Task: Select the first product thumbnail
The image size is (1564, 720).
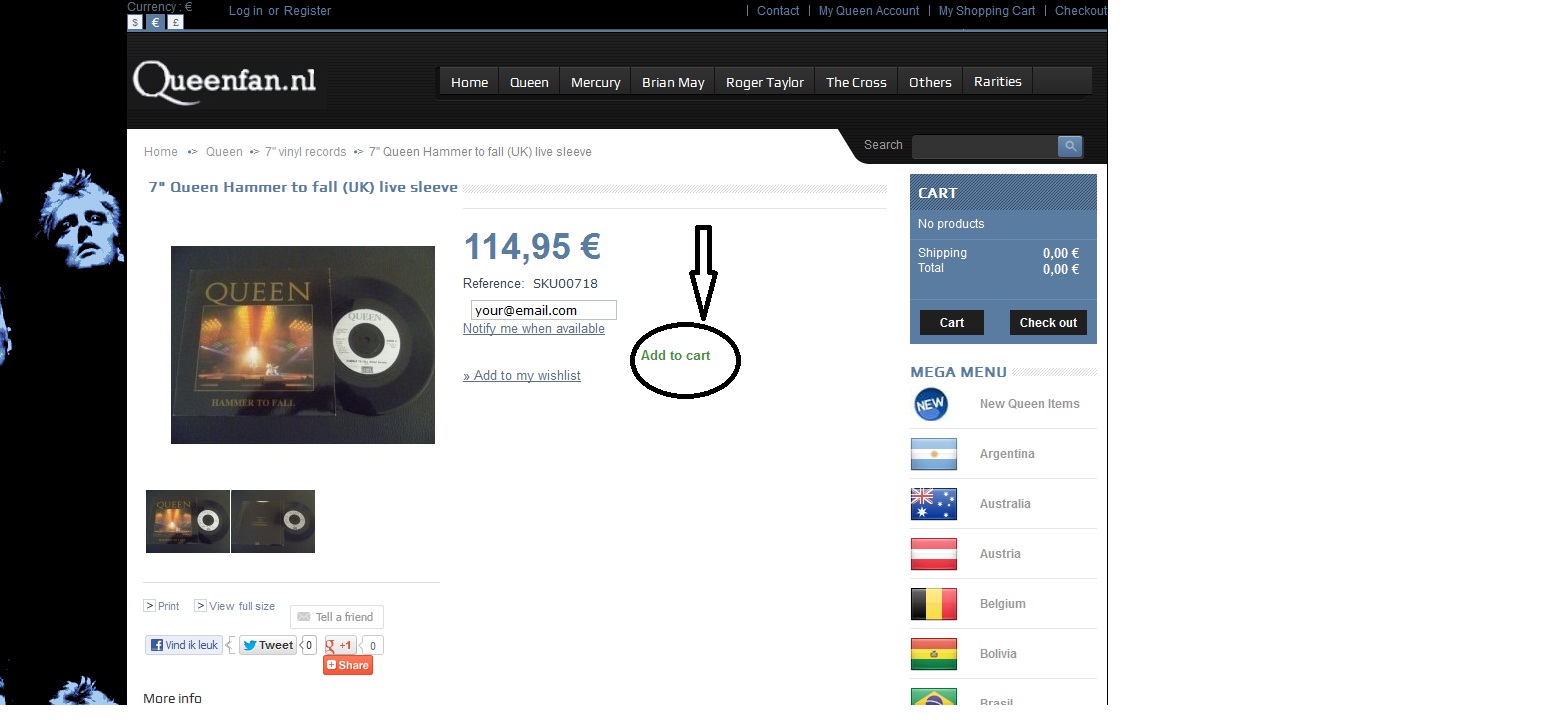Action: click(188, 521)
